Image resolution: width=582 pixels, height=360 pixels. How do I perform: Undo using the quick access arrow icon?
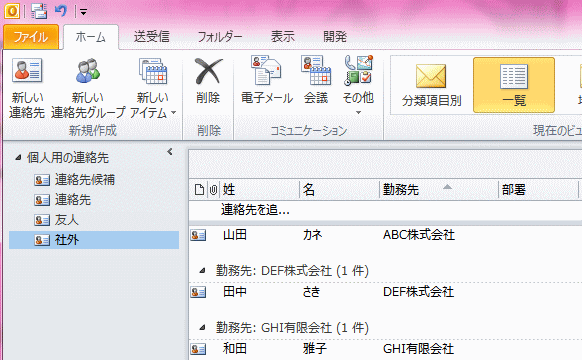click(61, 11)
